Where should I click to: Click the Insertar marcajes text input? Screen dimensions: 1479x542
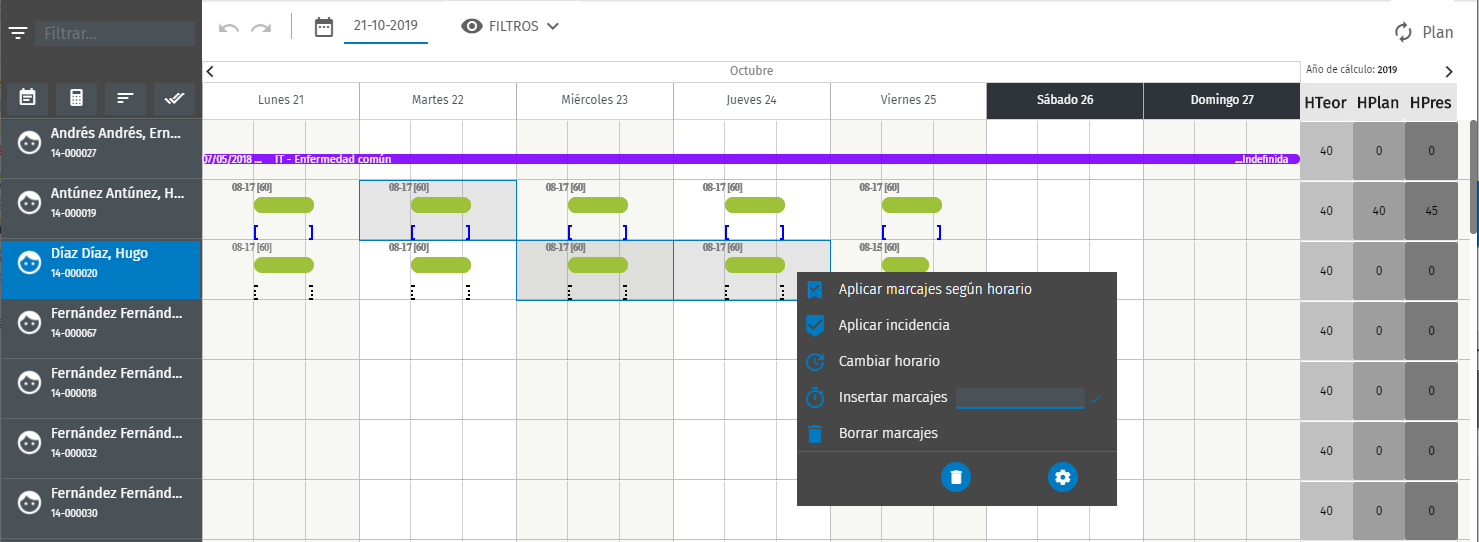pos(1020,398)
